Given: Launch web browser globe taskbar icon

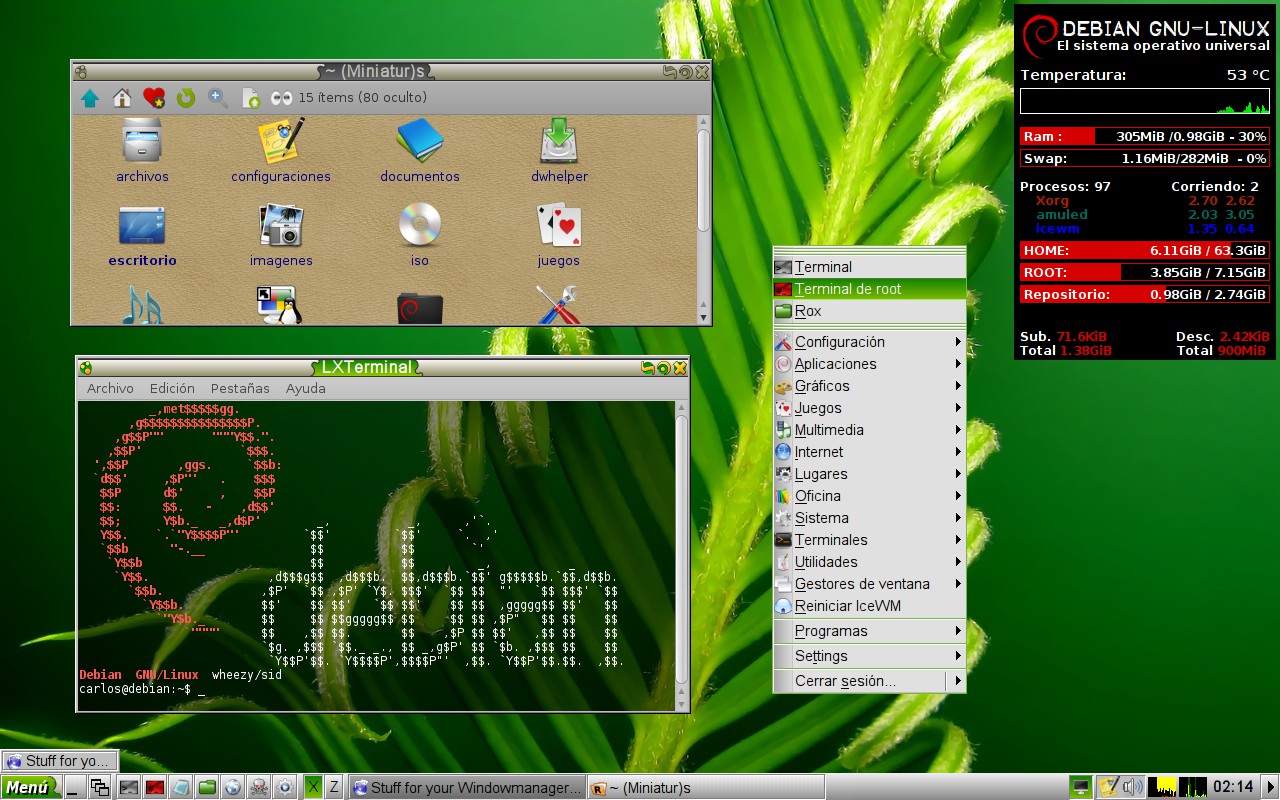Looking at the screenshot, I should point(233,788).
